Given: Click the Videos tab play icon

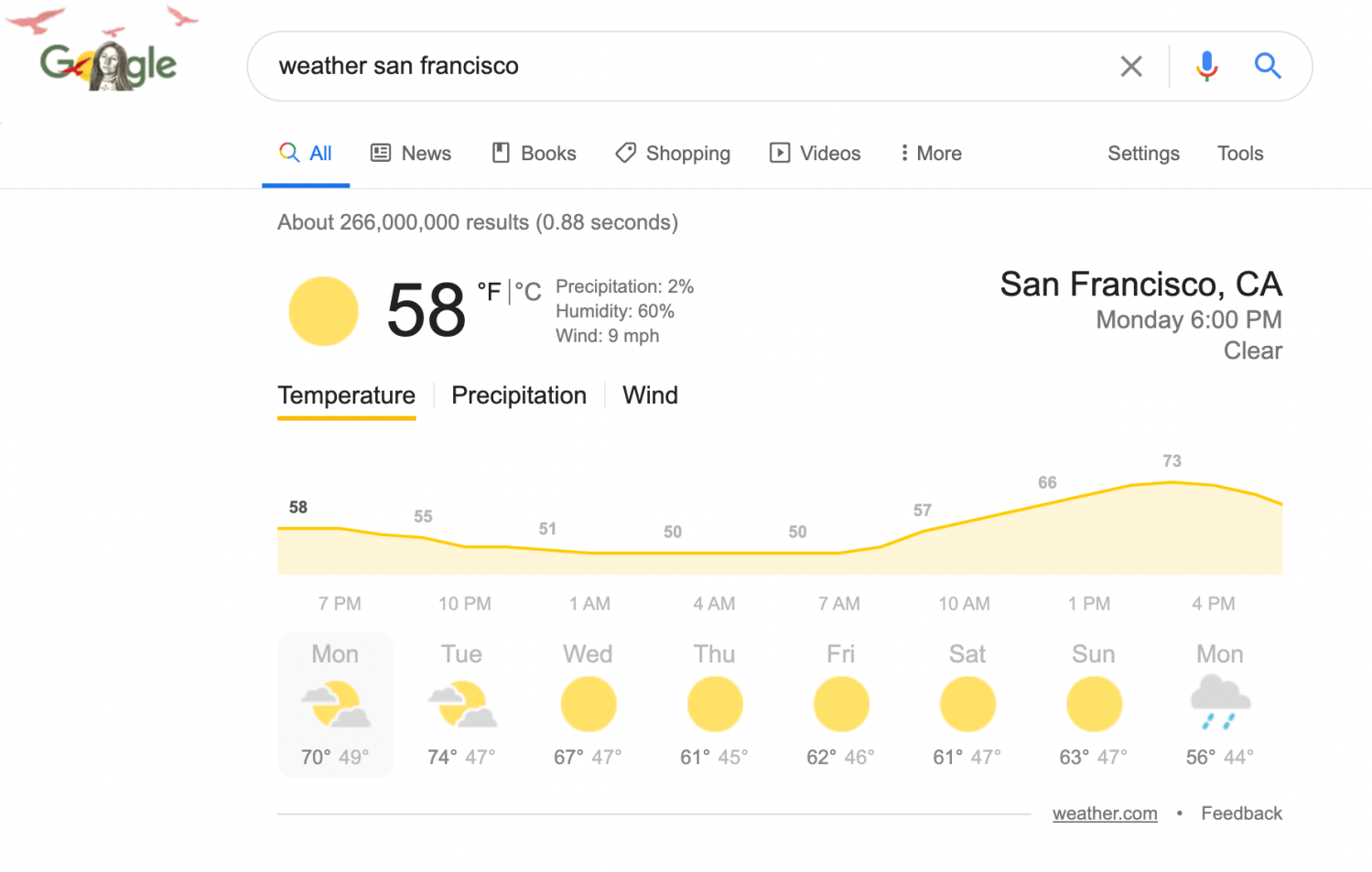Looking at the screenshot, I should pos(780,153).
